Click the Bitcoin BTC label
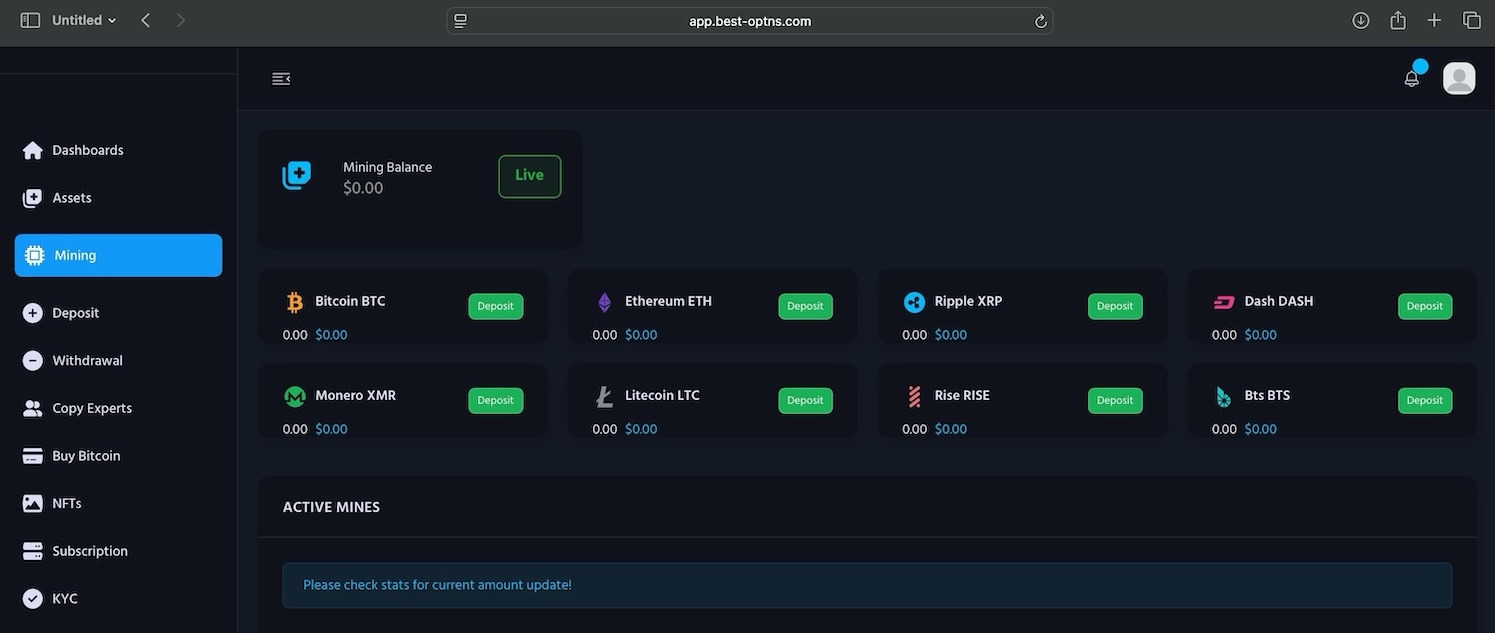 pyautogui.click(x=350, y=301)
